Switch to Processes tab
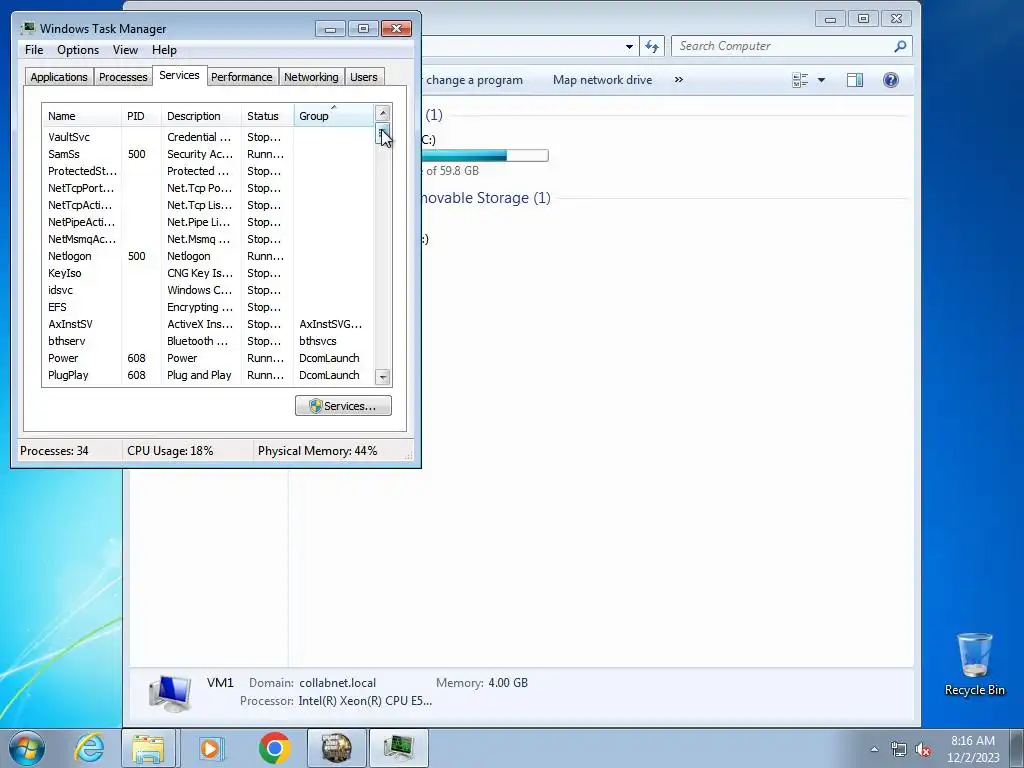The width and height of the screenshot is (1024, 768). 123,77
